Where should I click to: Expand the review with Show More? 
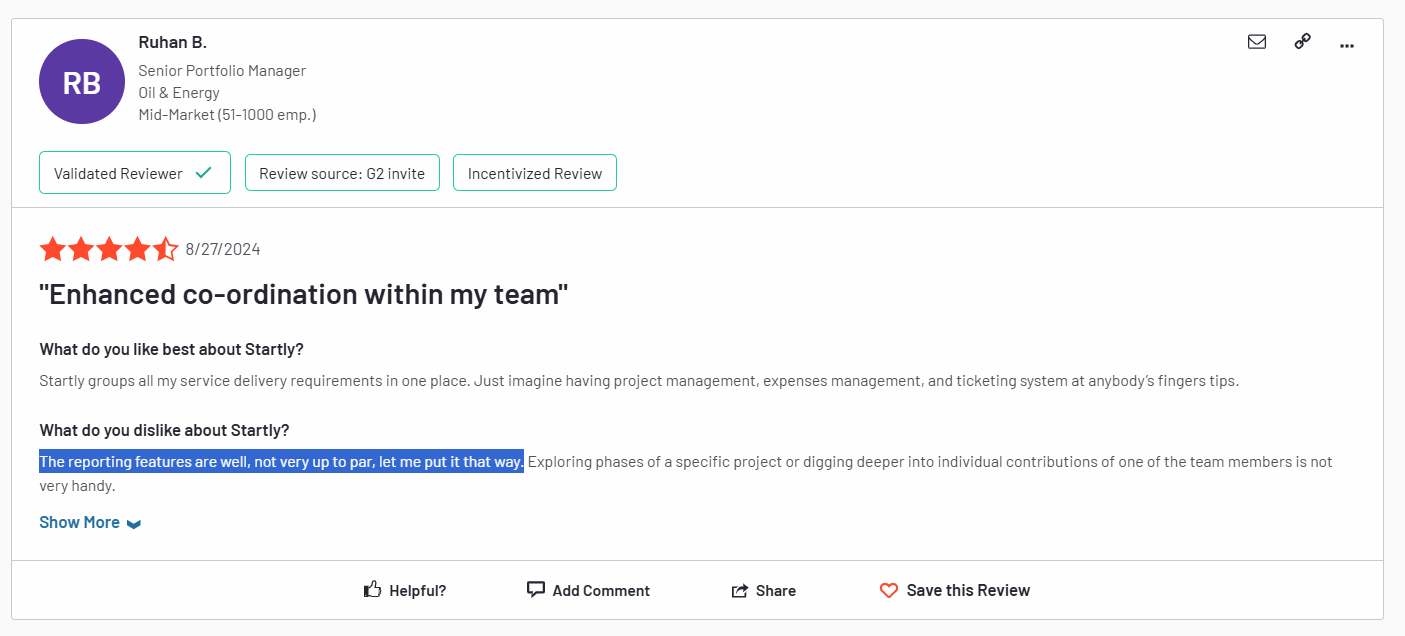pos(90,522)
